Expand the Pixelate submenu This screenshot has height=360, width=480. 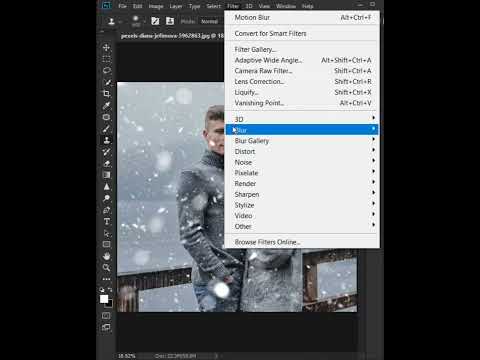click(x=302, y=173)
